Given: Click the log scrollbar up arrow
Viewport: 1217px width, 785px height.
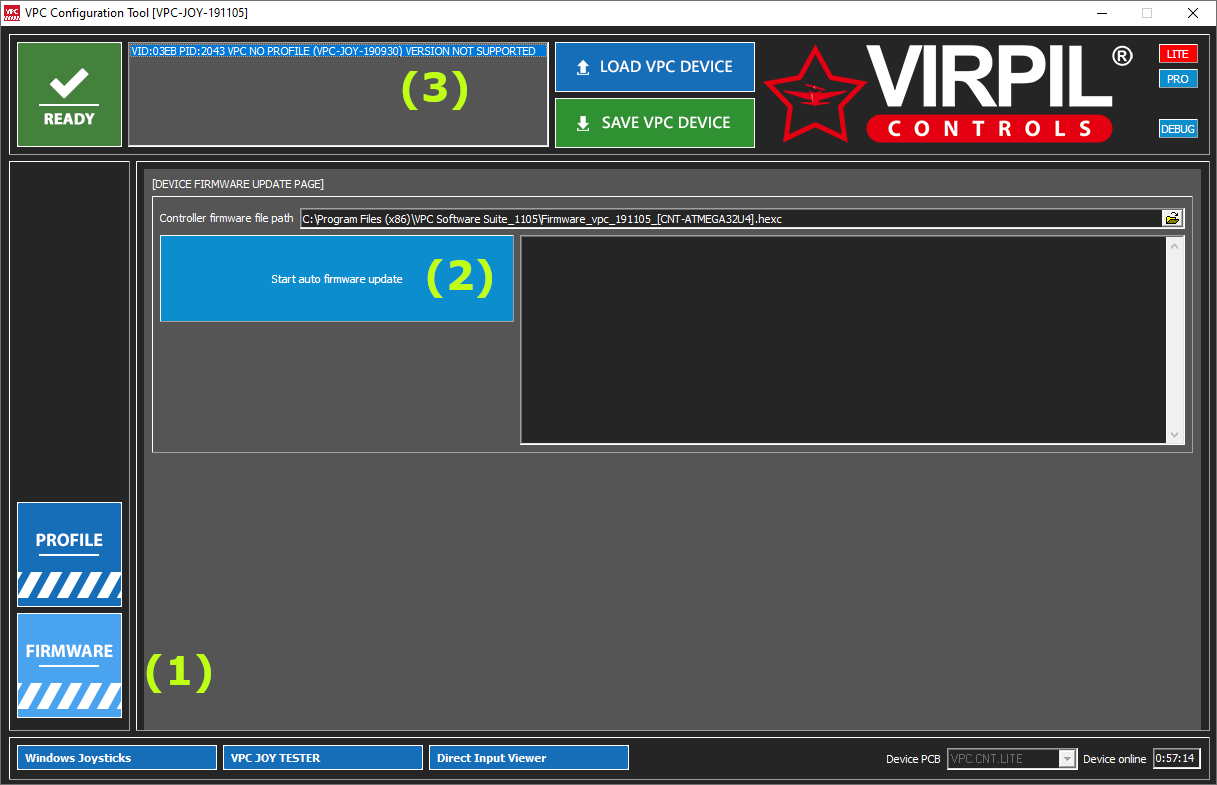Looking at the screenshot, I should tap(1175, 246).
